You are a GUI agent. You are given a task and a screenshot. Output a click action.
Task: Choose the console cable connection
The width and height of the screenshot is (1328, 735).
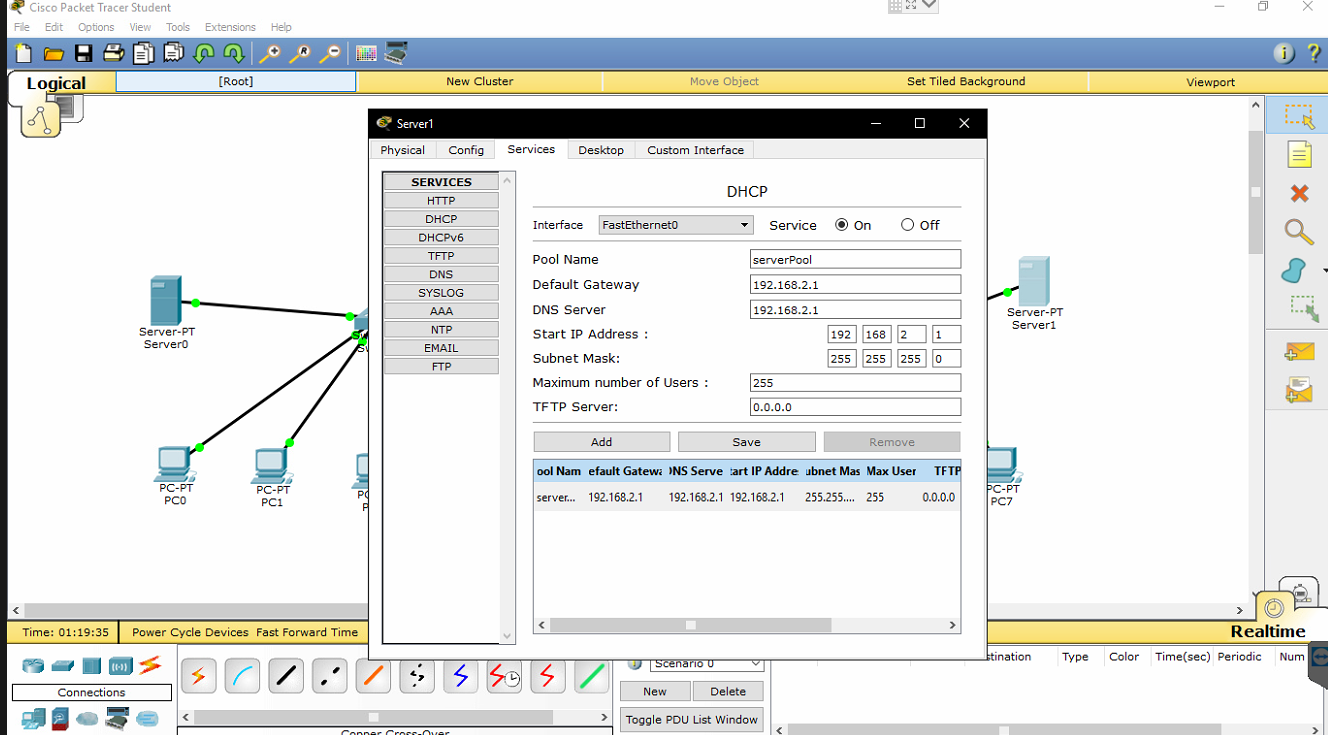pyautogui.click(x=242, y=676)
